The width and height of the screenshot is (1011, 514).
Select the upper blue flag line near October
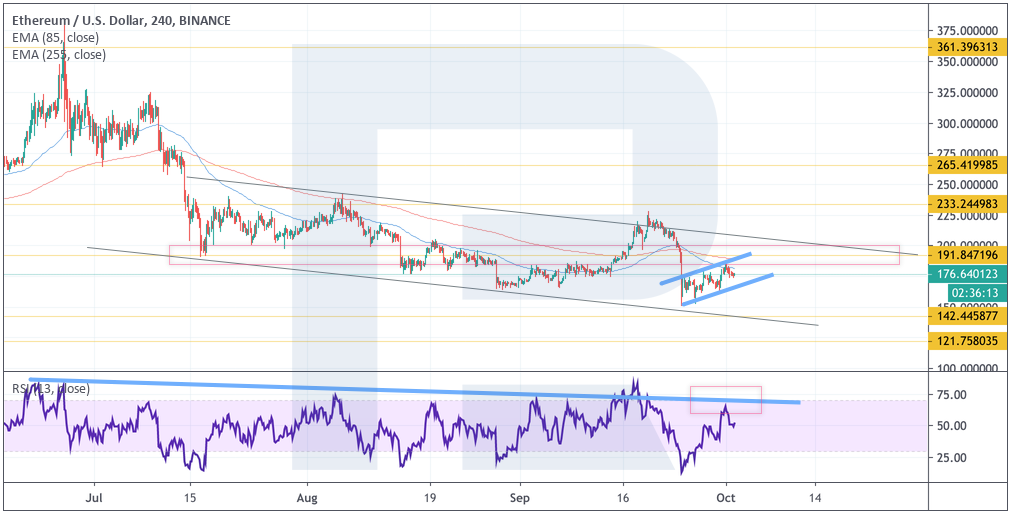point(705,269)
